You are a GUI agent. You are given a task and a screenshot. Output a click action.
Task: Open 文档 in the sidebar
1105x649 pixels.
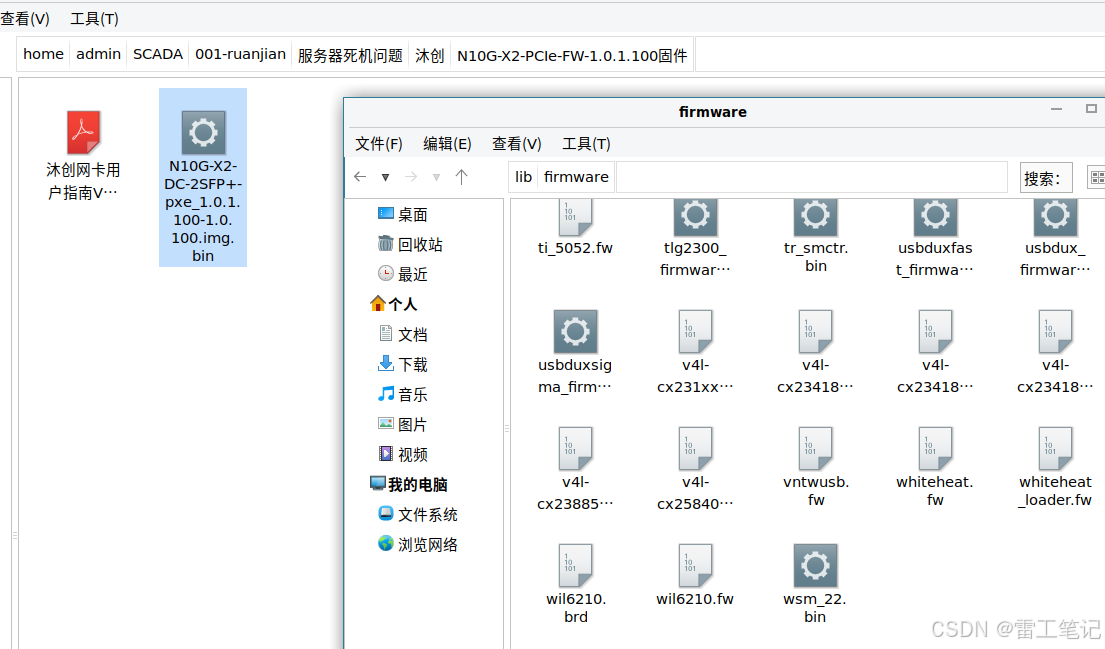click(402, 335)
